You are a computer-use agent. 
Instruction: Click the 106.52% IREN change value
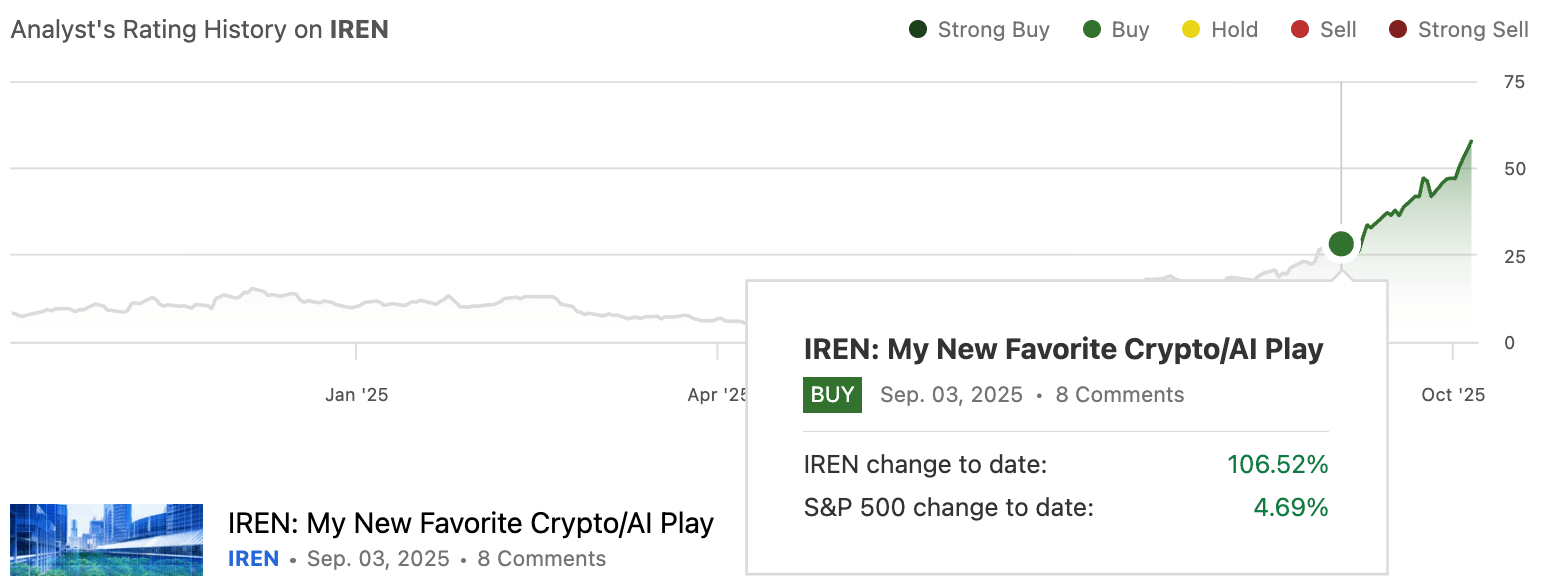click(x=1277, y=465)
